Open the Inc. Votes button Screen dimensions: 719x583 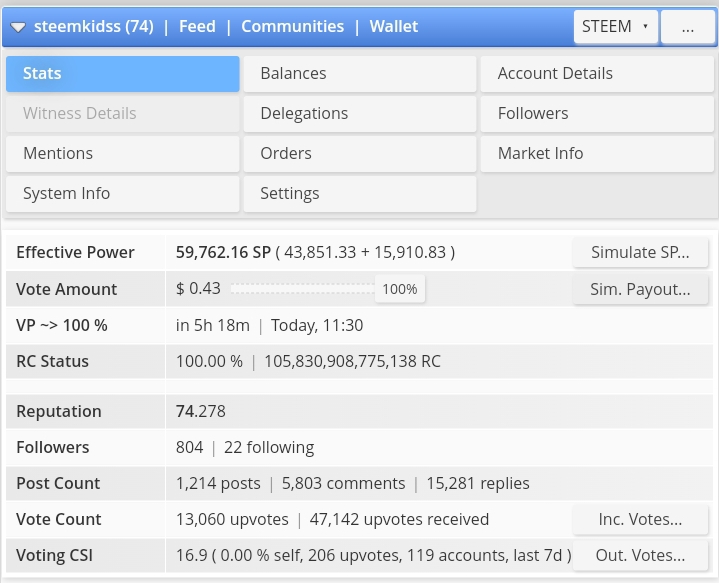click(640, 520)
